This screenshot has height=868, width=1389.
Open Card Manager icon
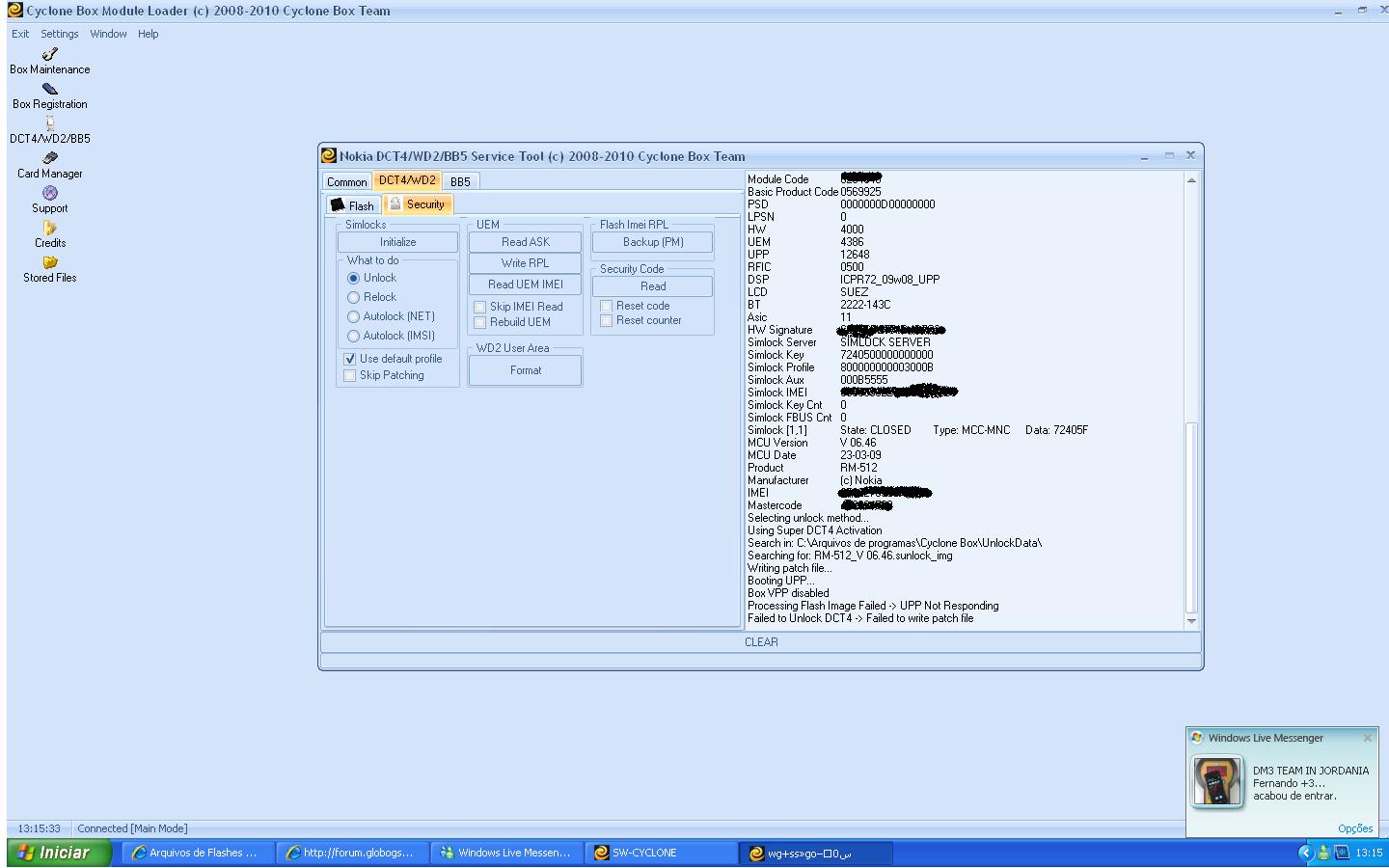click(x=50, y=158)
